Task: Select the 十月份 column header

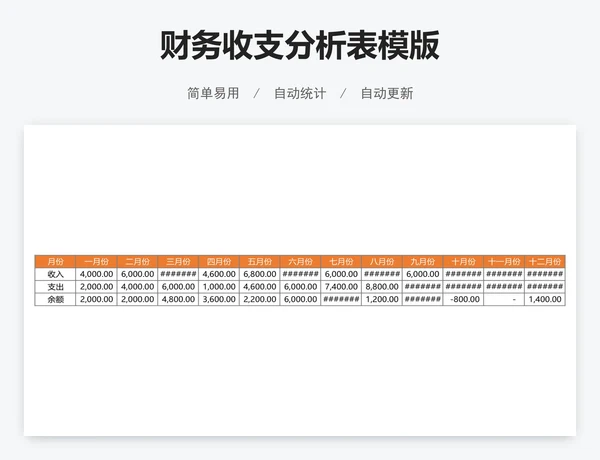Action: click(463, 262)
